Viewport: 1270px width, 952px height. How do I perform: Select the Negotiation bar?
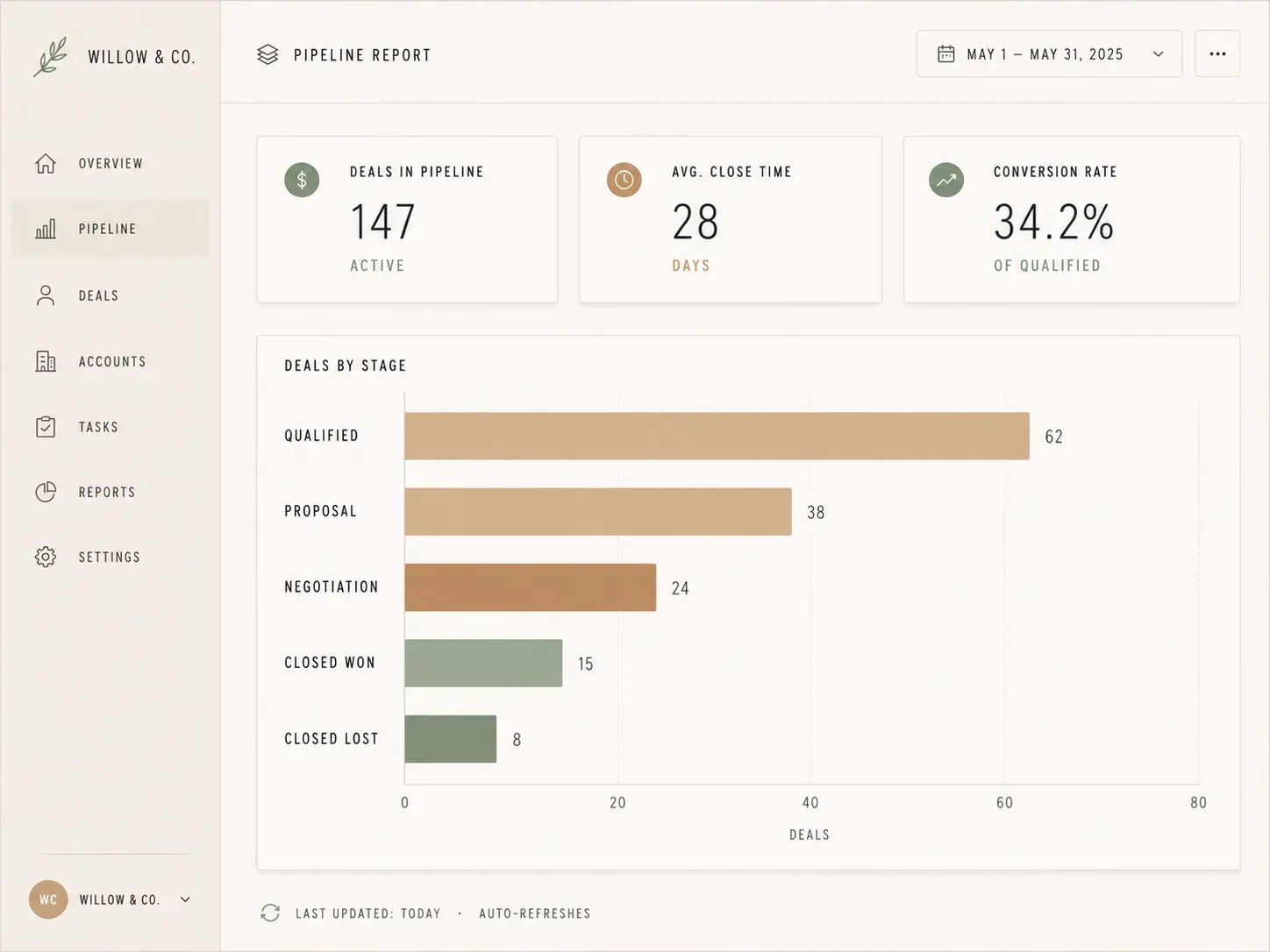[531, 587]
